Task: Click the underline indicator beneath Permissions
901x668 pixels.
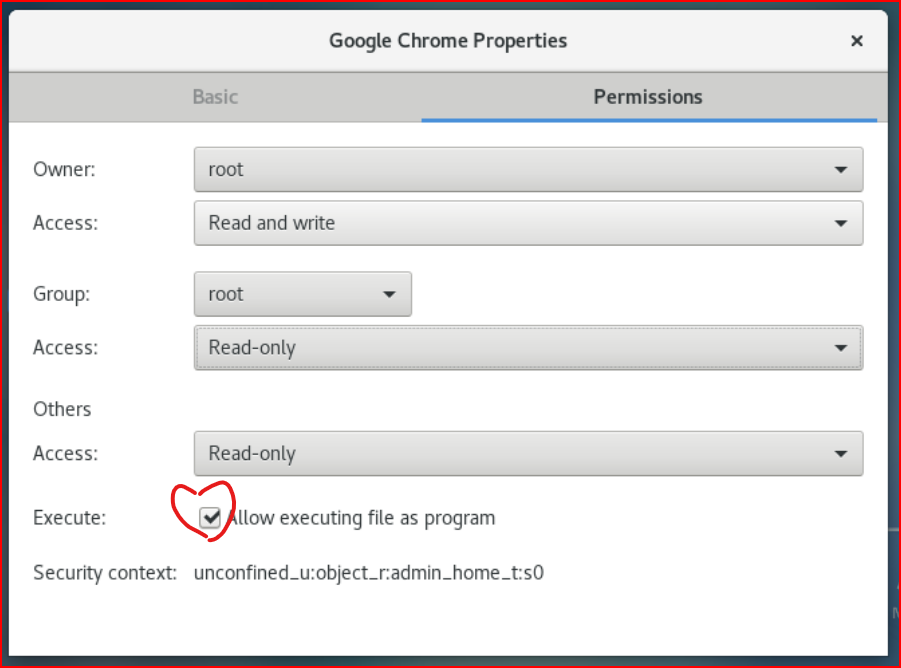Action: [648, 118]
